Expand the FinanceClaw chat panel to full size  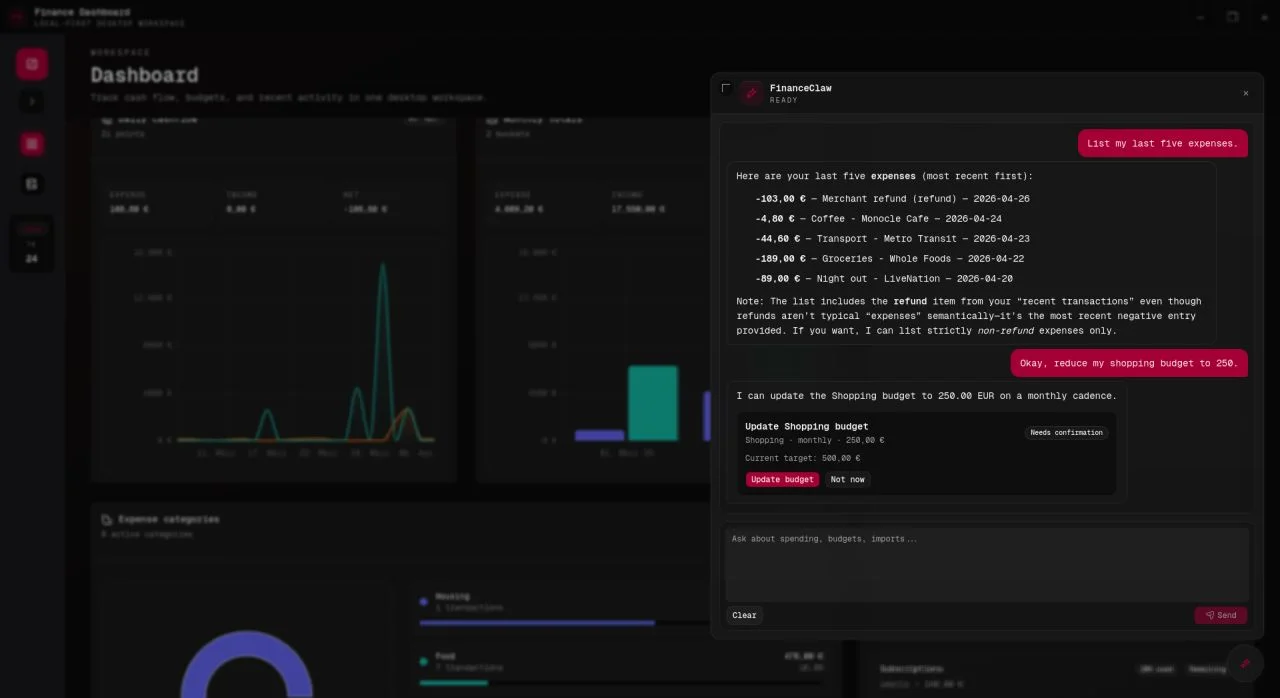click(x=726, y=88)
